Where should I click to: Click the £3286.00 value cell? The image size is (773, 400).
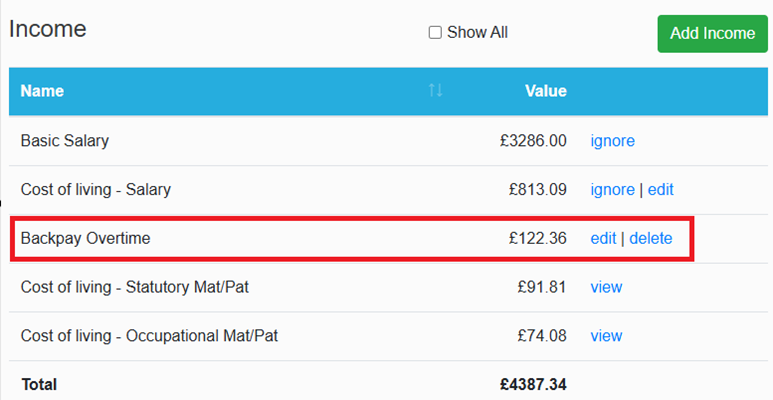(533, 141)
